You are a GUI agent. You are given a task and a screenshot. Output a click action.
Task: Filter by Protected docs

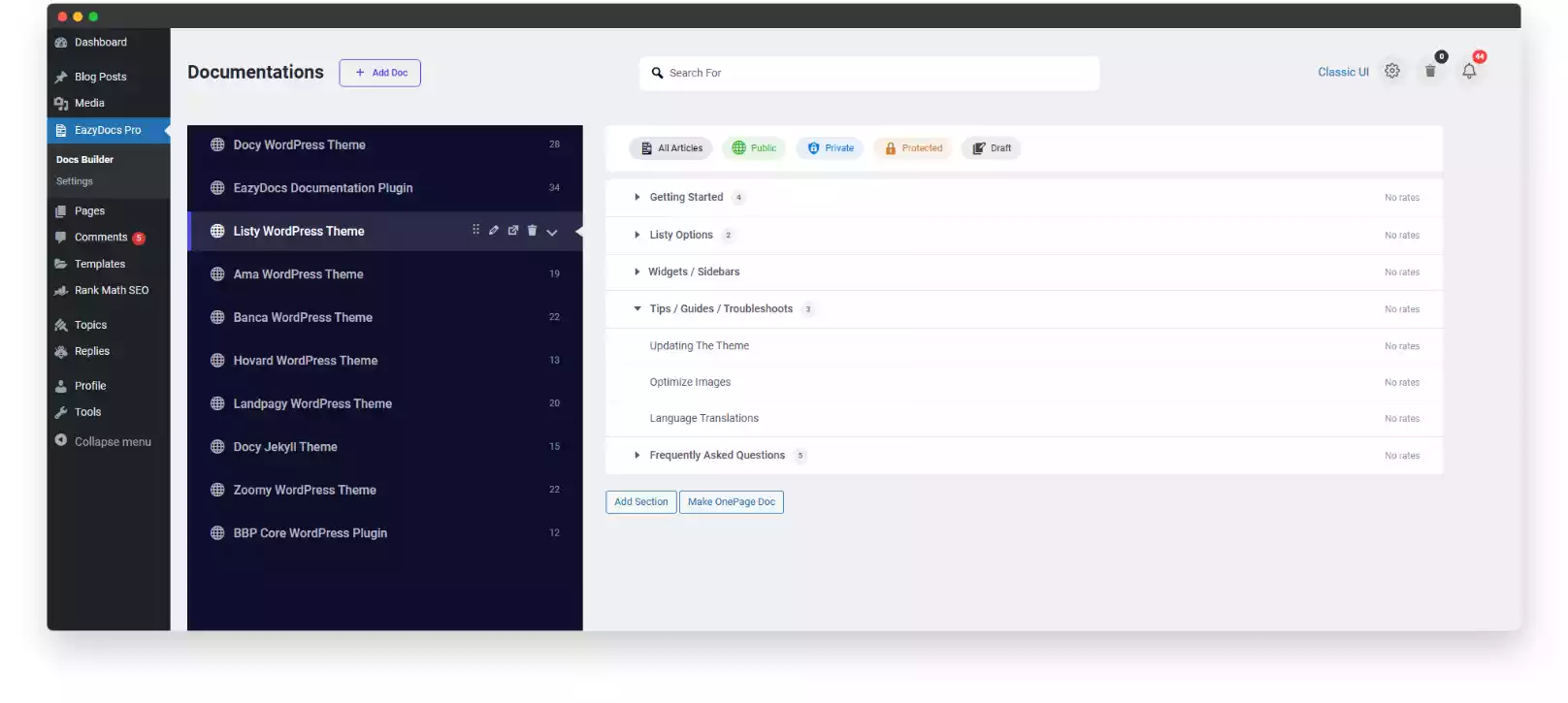pos(913,148)
